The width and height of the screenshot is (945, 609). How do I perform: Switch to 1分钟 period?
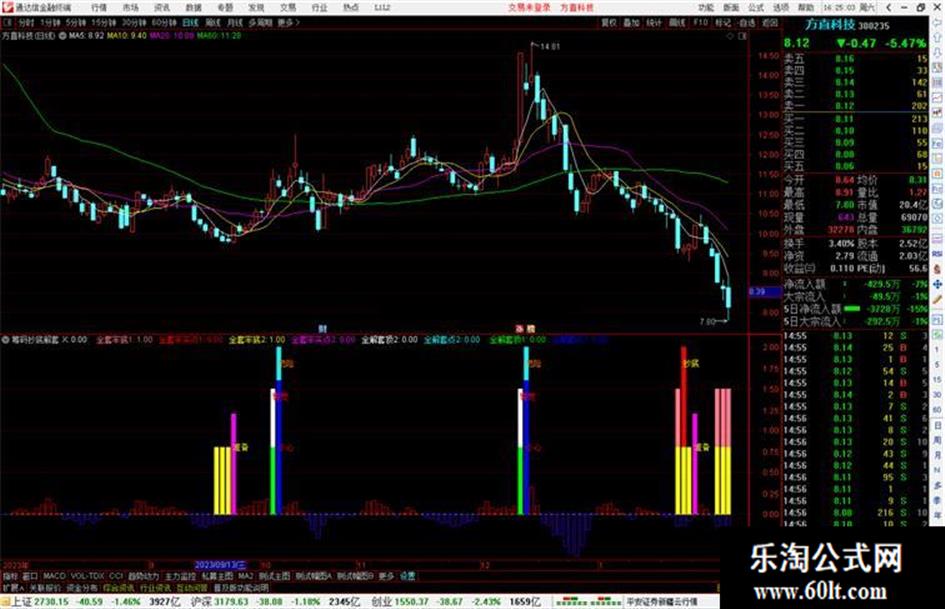(x=51, y=22)
